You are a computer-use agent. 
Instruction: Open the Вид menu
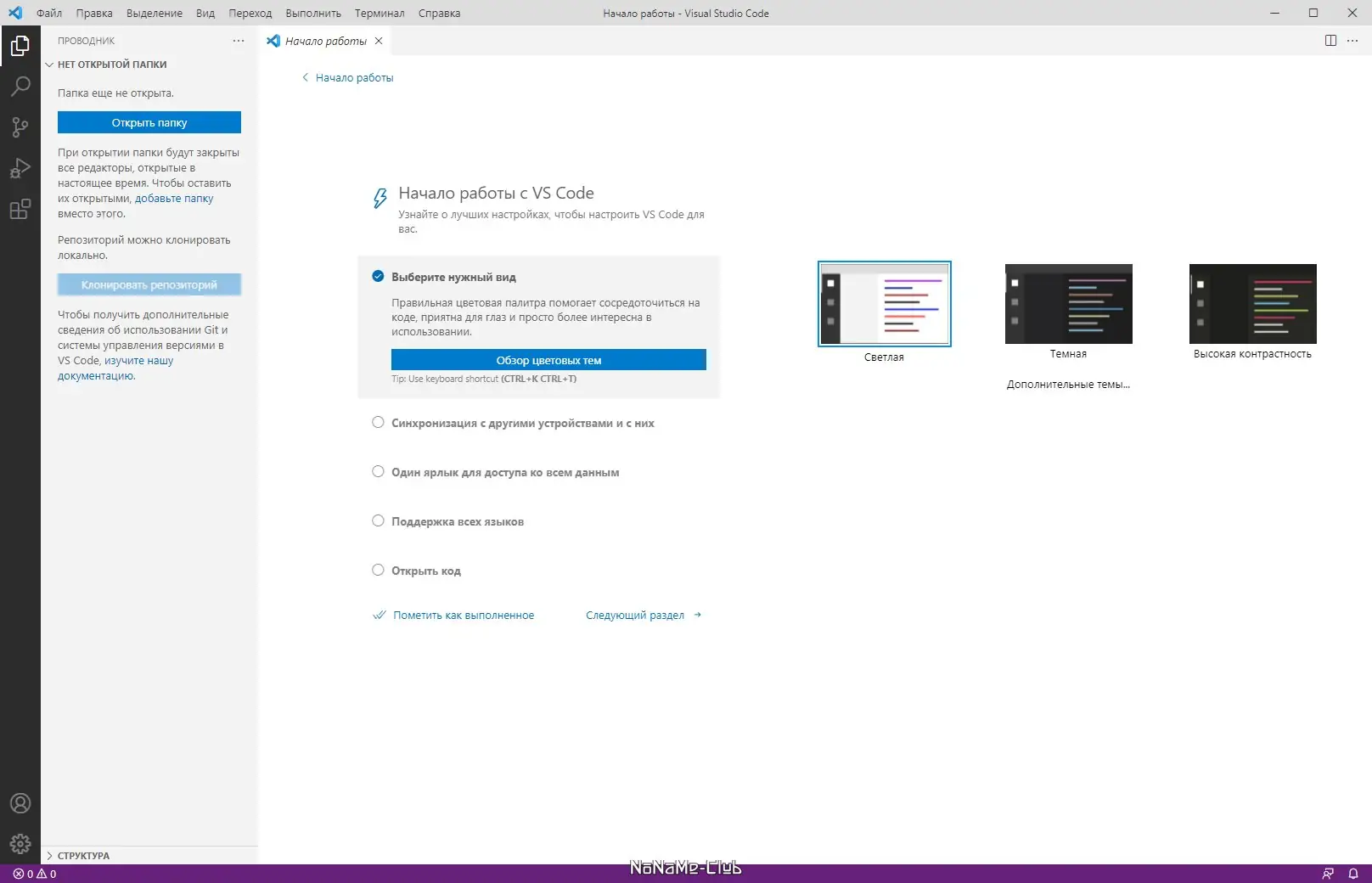click(205, 13)
